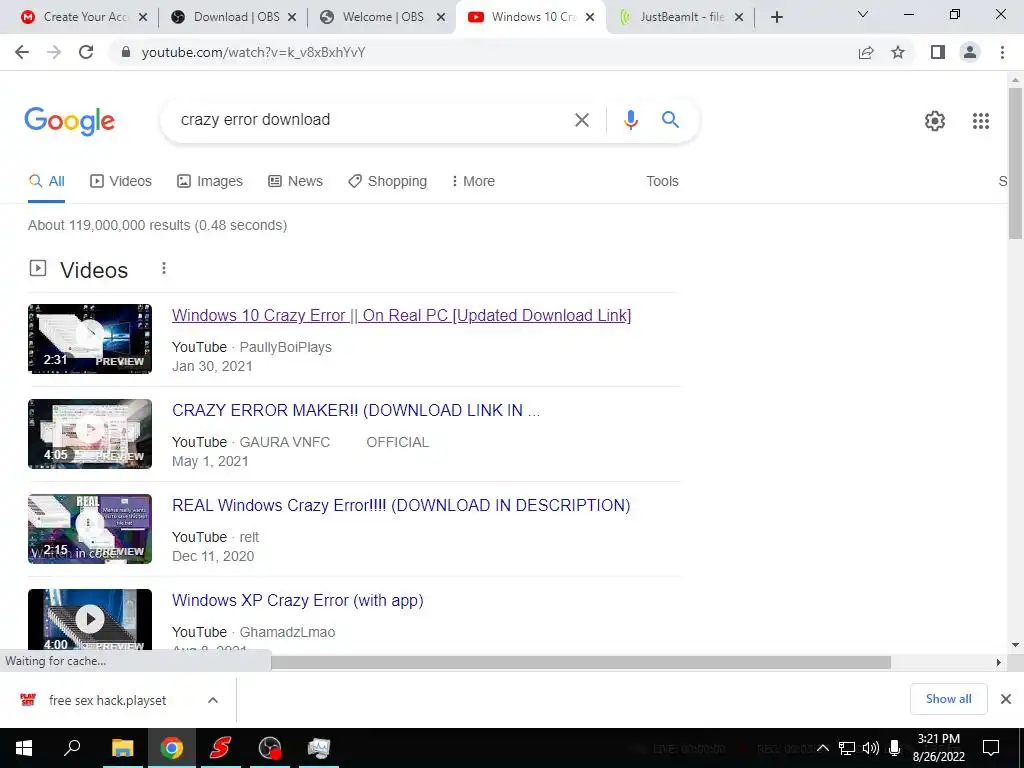
Task: Open Windows XP Crazy Error video link
Action: [298, 600]
